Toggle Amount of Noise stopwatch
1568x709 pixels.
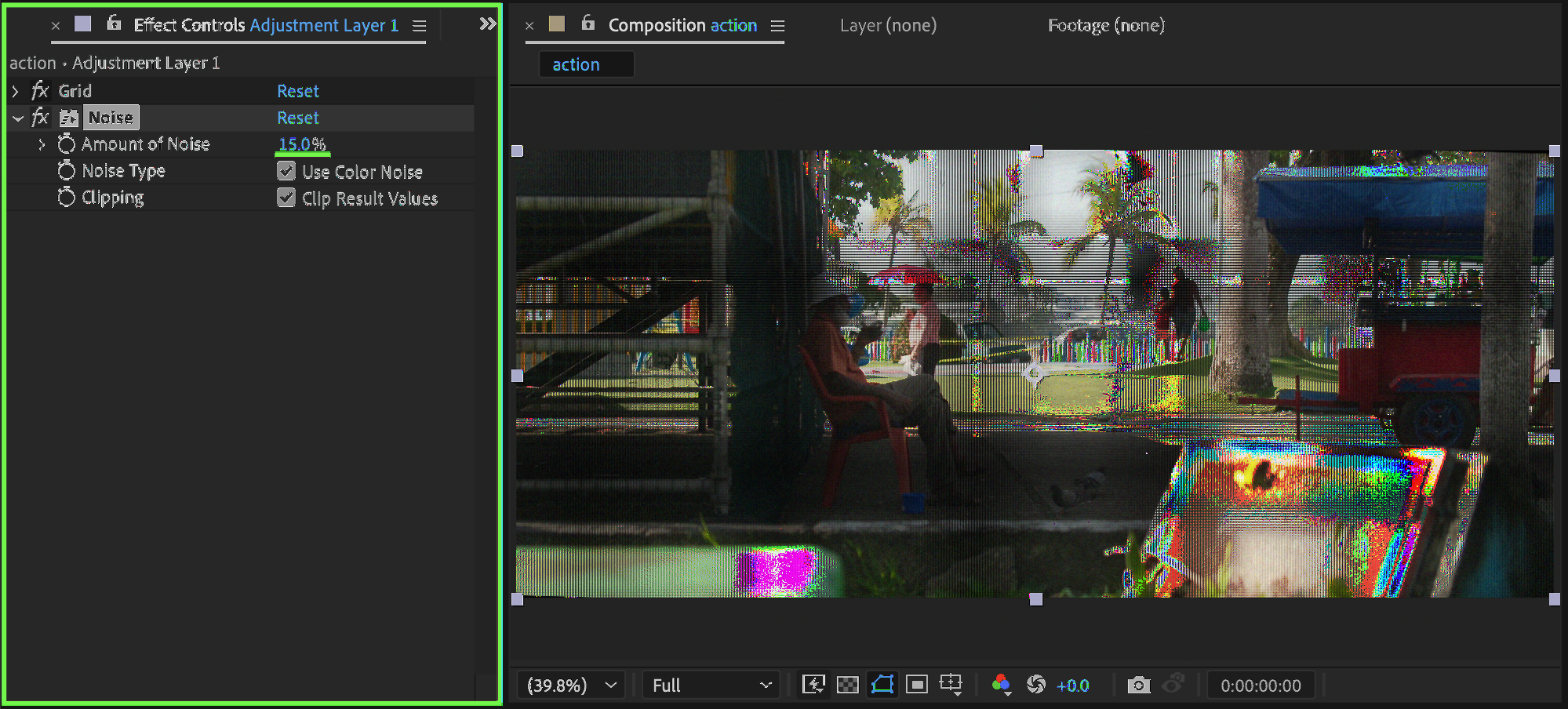[67, 144]
